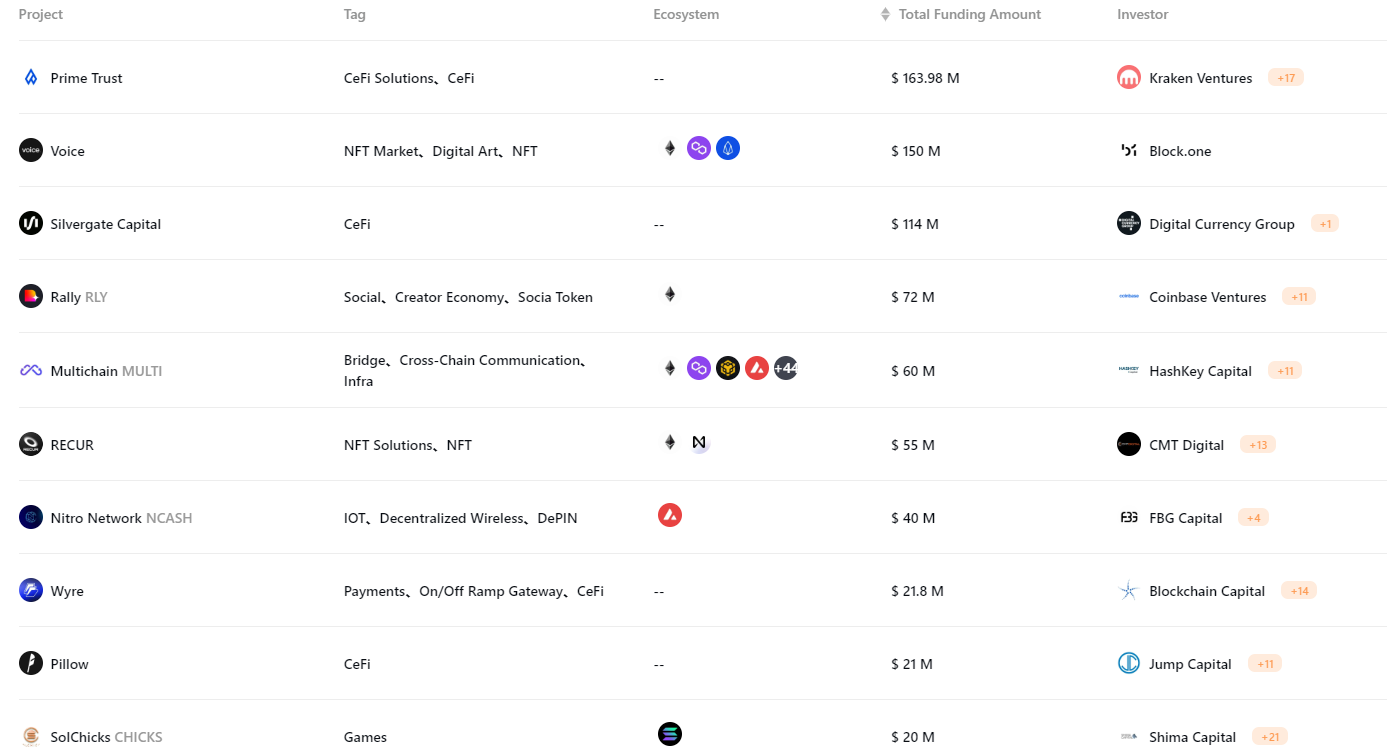
Task: Expand the +17 investors badge for Prime Trust
Action: [x=1286, y=78]
